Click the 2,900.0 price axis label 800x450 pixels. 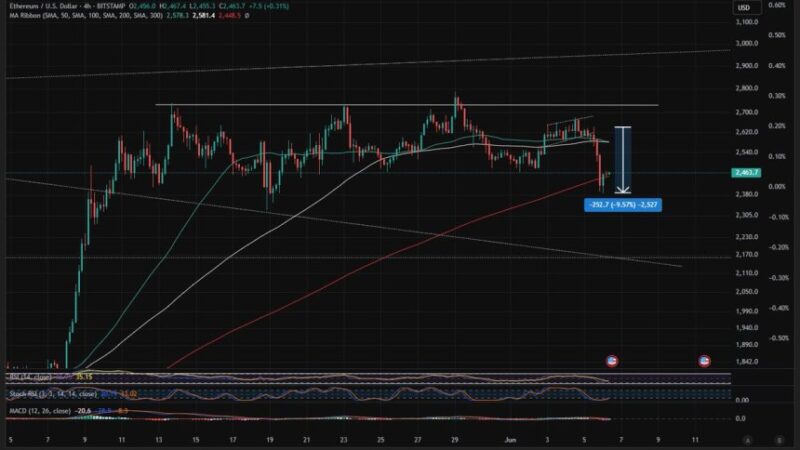coord(747,66)
